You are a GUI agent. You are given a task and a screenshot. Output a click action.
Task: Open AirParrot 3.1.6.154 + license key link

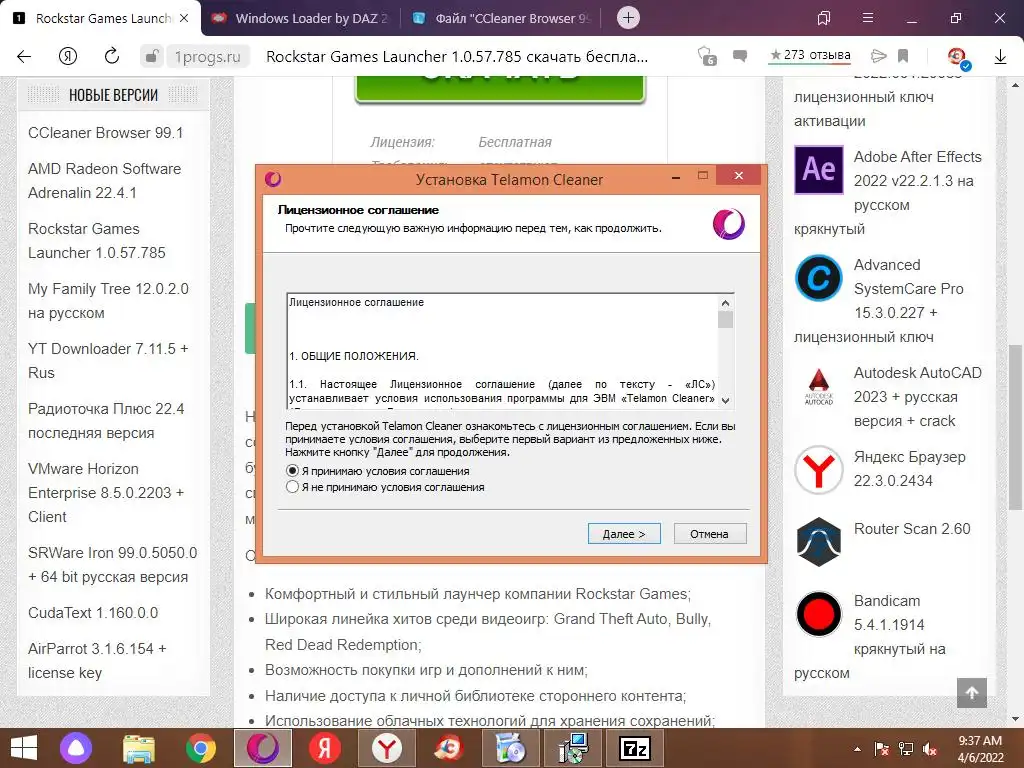[97, 660]
